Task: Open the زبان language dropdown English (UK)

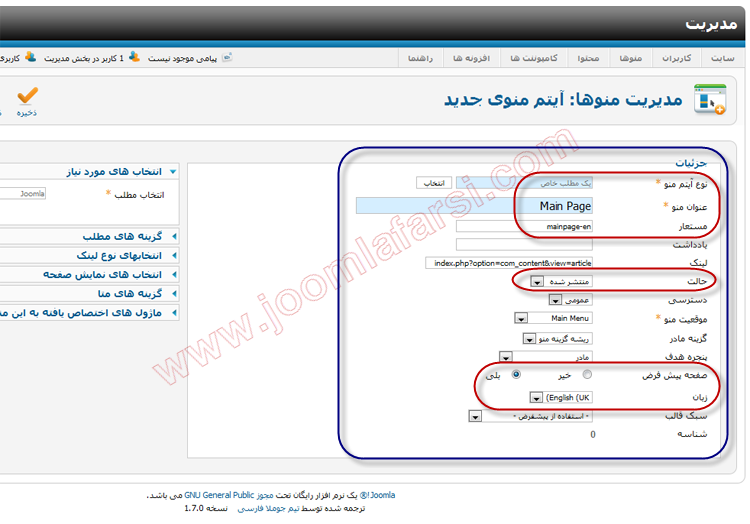Action: coord(561,397)
